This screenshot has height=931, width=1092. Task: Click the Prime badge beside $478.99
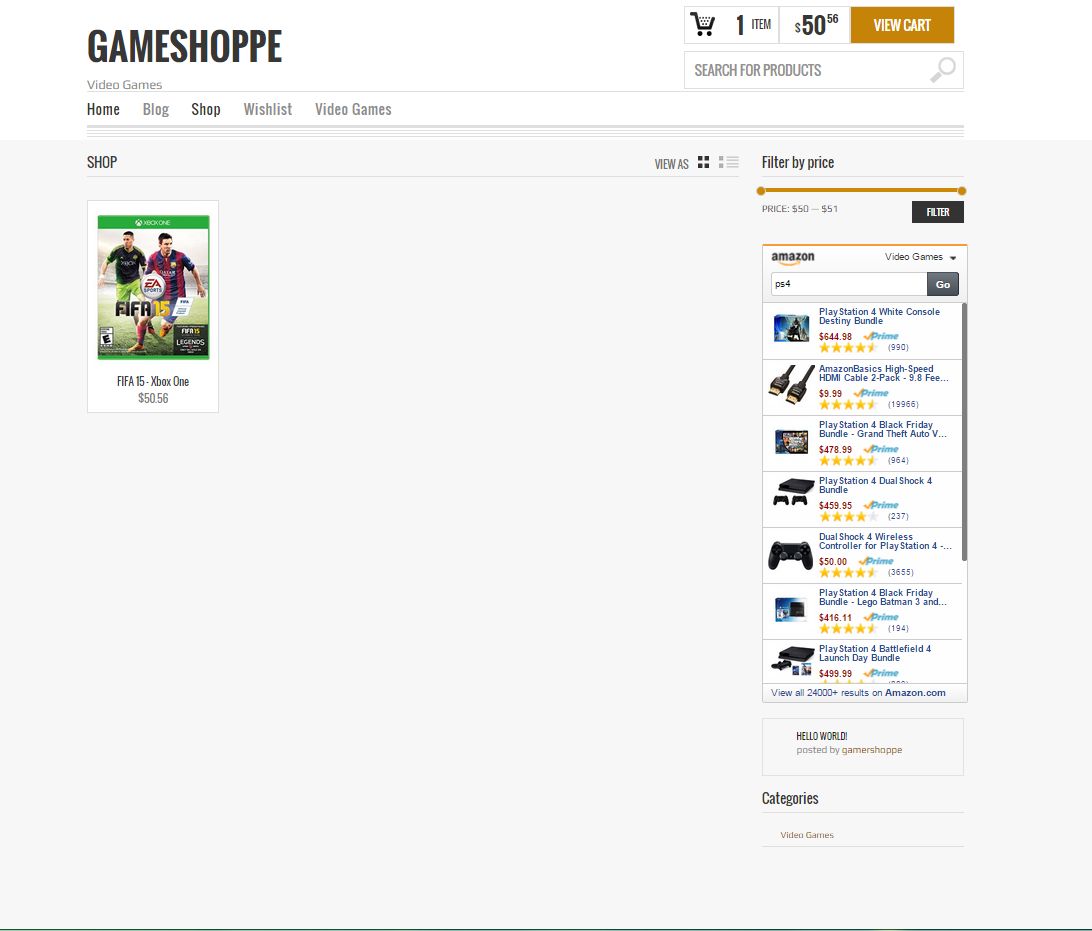pos(881,449)
